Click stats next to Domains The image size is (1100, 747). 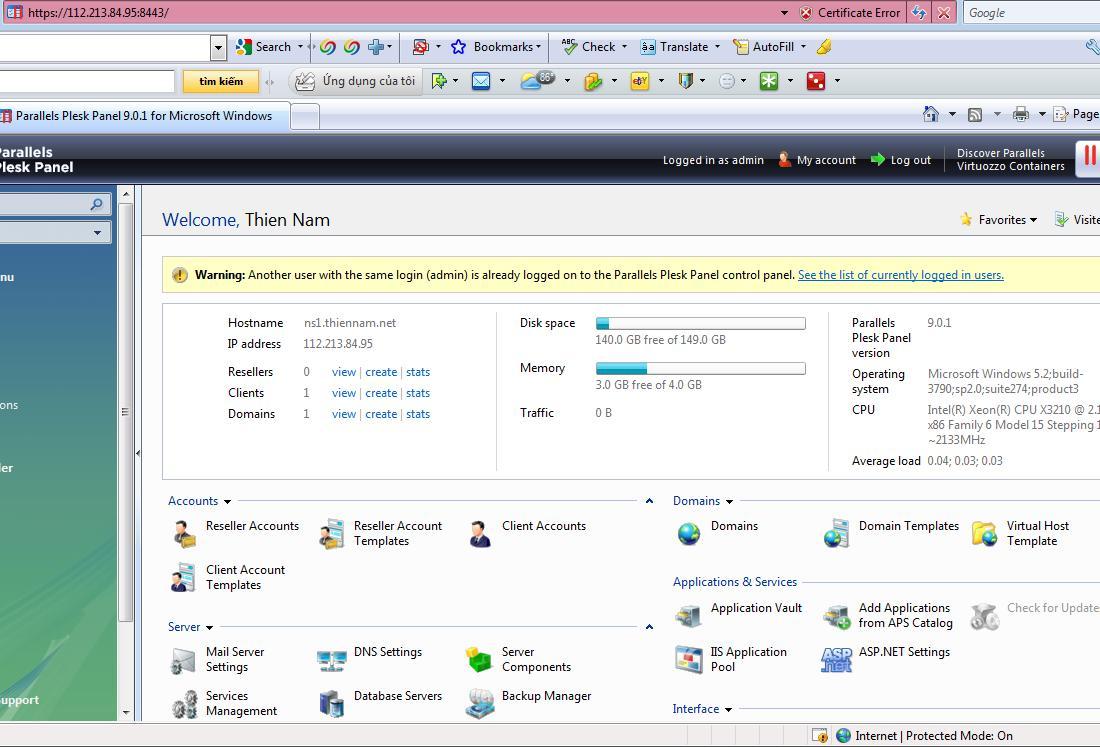(418, 415)
